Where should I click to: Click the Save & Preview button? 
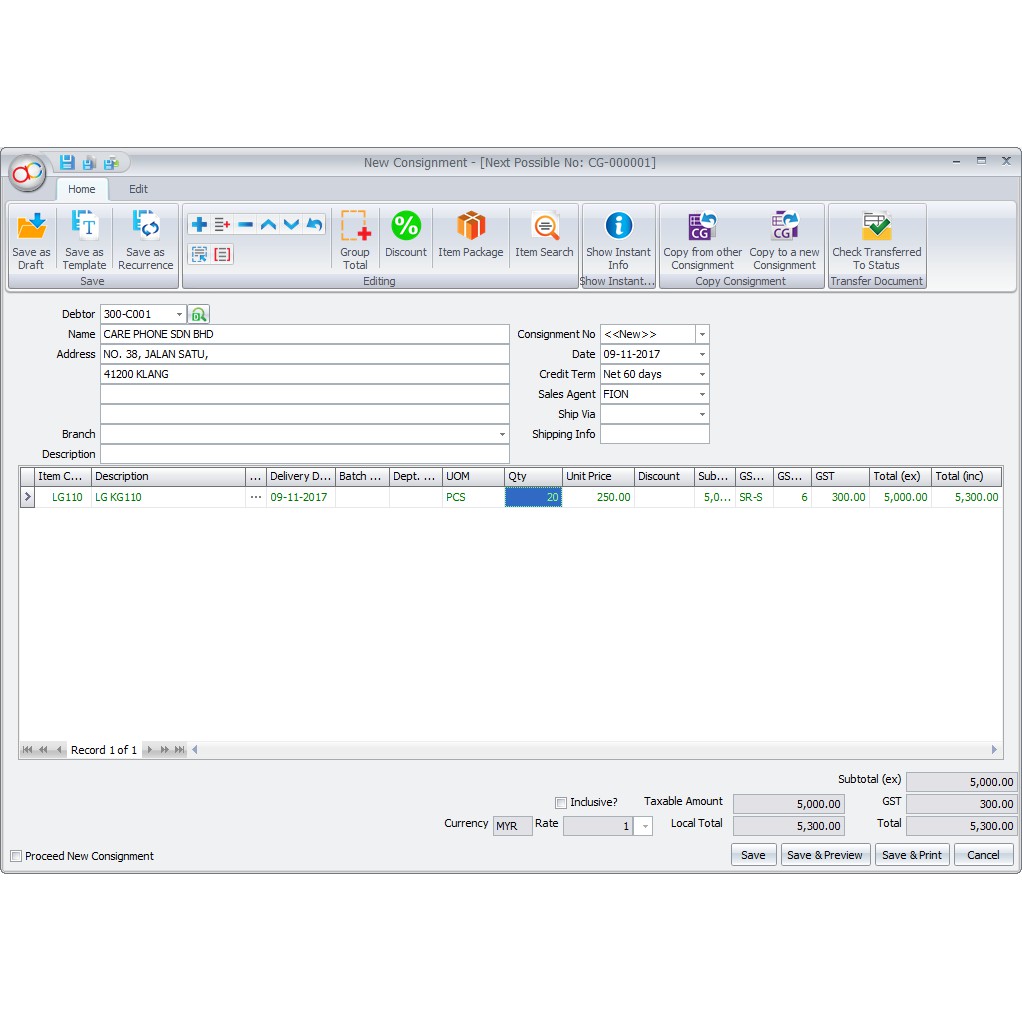click(x=825, y=855)
